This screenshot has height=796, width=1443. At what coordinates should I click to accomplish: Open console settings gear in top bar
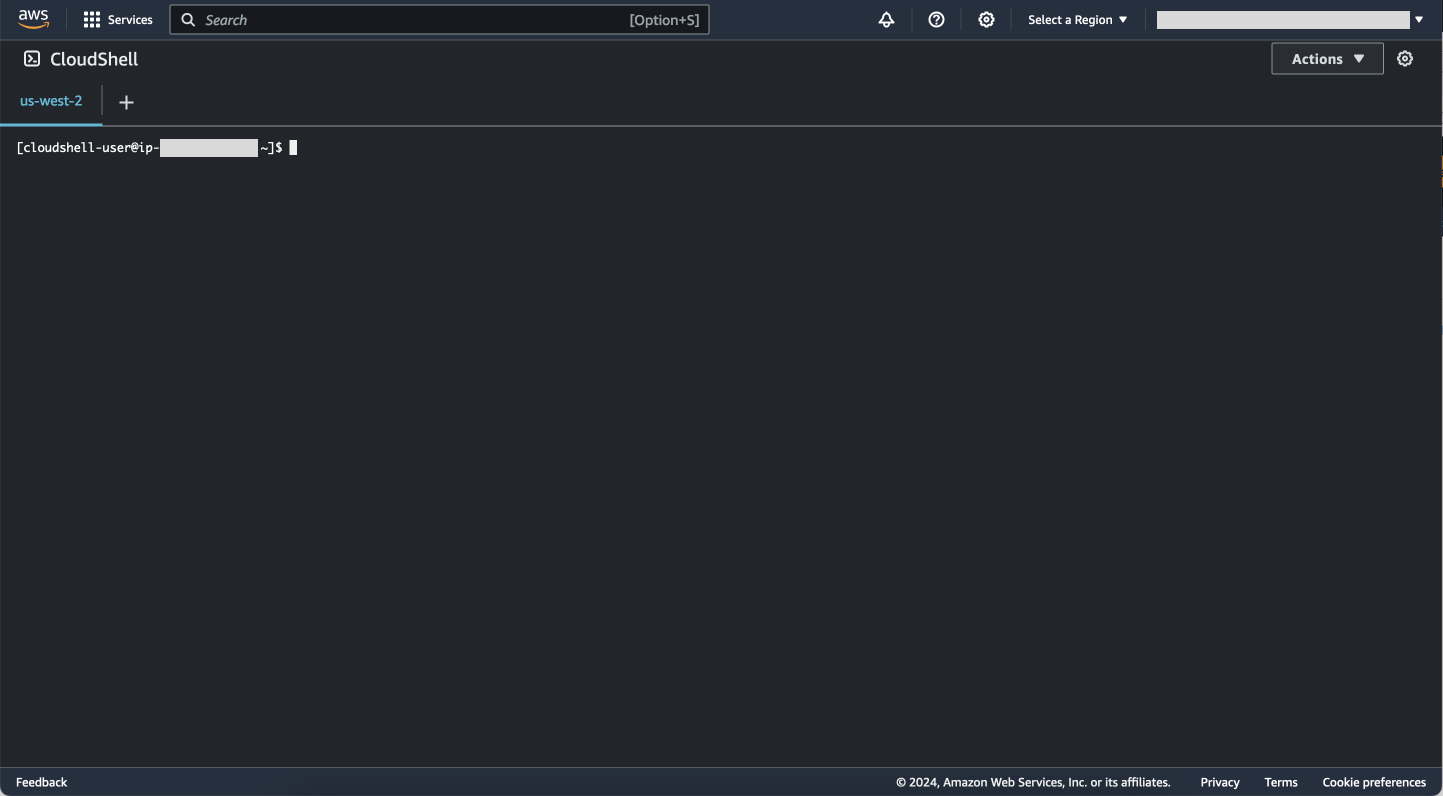(x=986, y=20)
